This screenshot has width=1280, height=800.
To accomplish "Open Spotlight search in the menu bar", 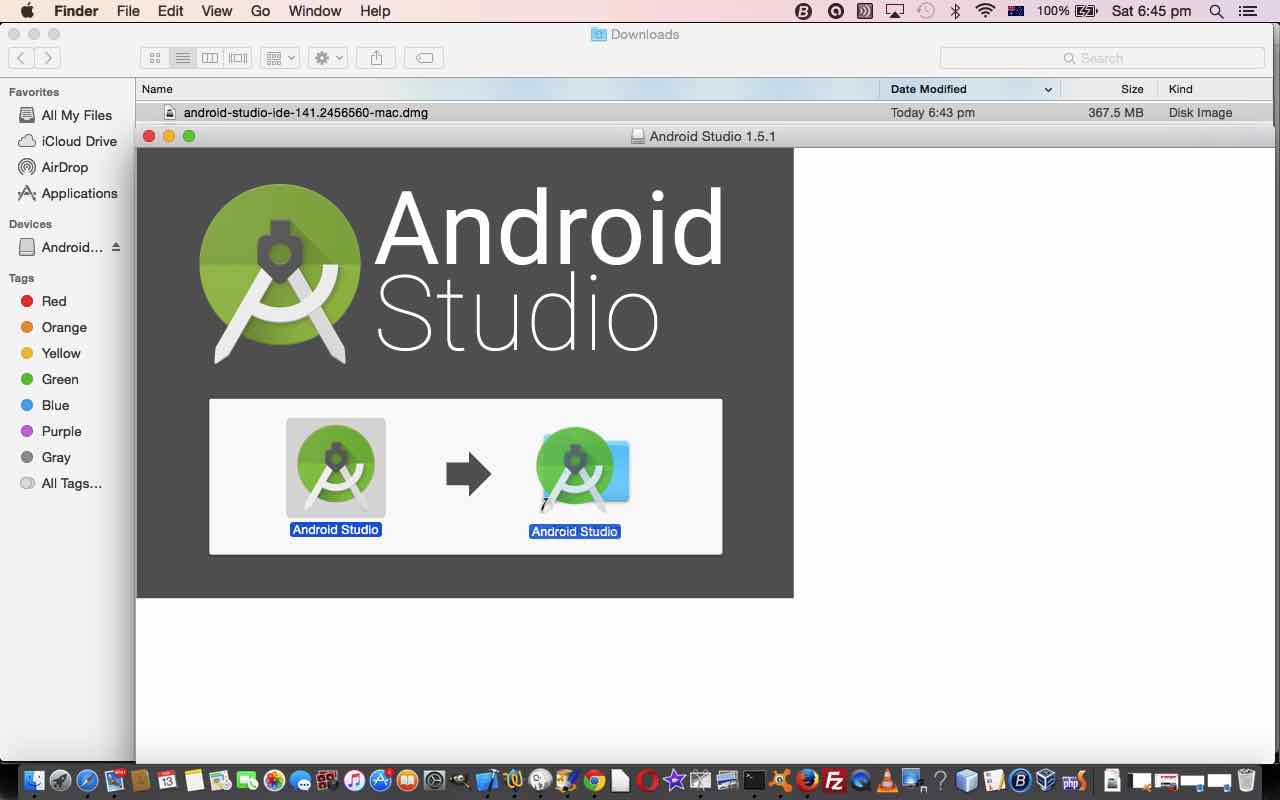I will tap(1216, 11).
